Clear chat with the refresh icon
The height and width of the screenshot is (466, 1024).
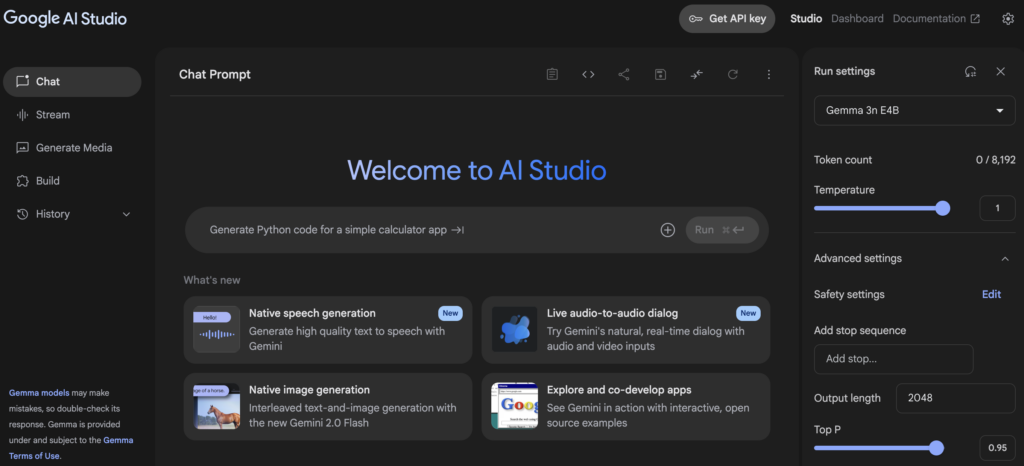pos(733,74)
